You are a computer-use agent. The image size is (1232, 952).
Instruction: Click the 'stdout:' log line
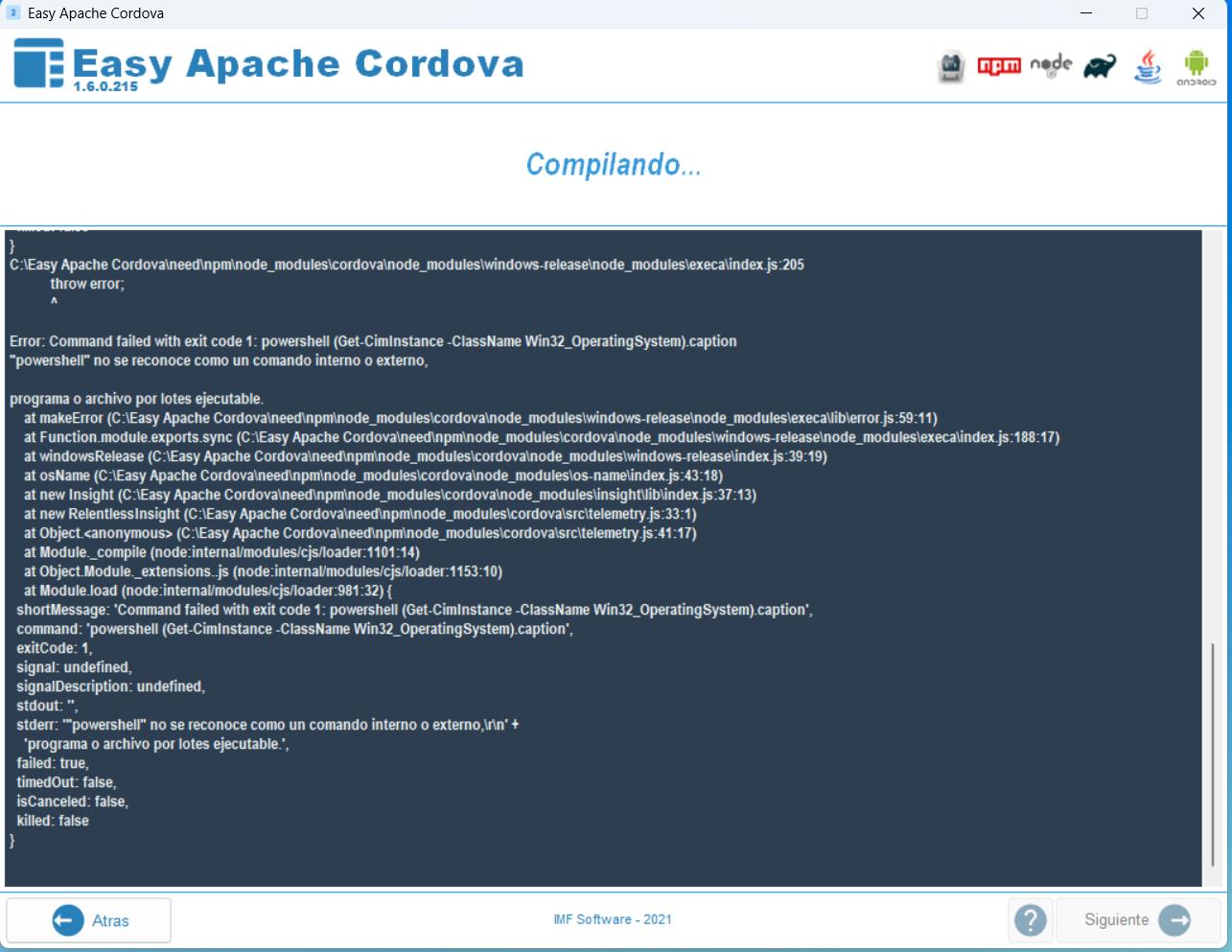click(47, 706)
